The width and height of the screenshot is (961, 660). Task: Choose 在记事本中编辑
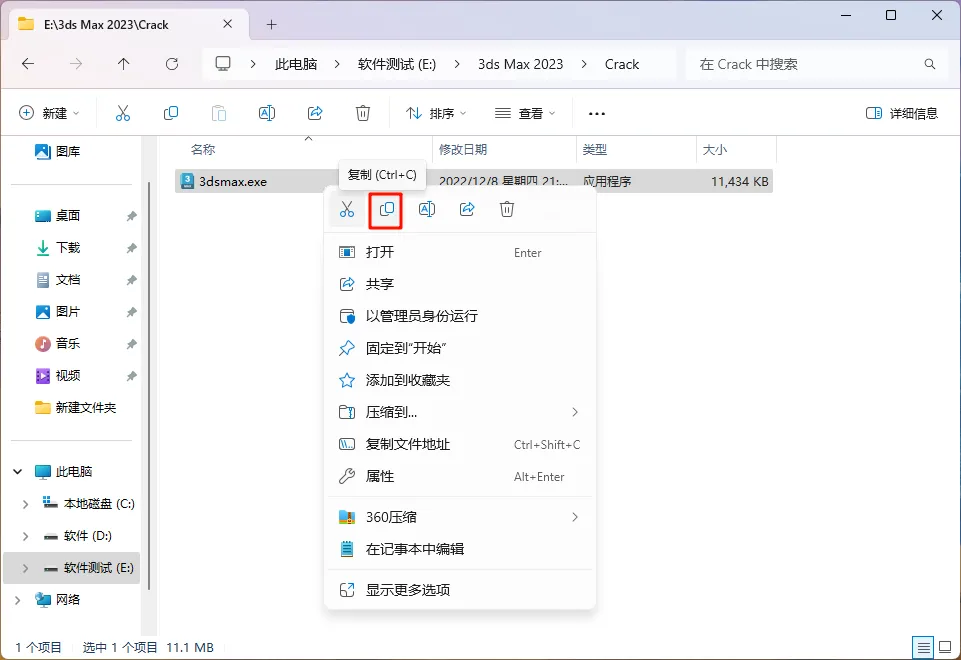460,549
